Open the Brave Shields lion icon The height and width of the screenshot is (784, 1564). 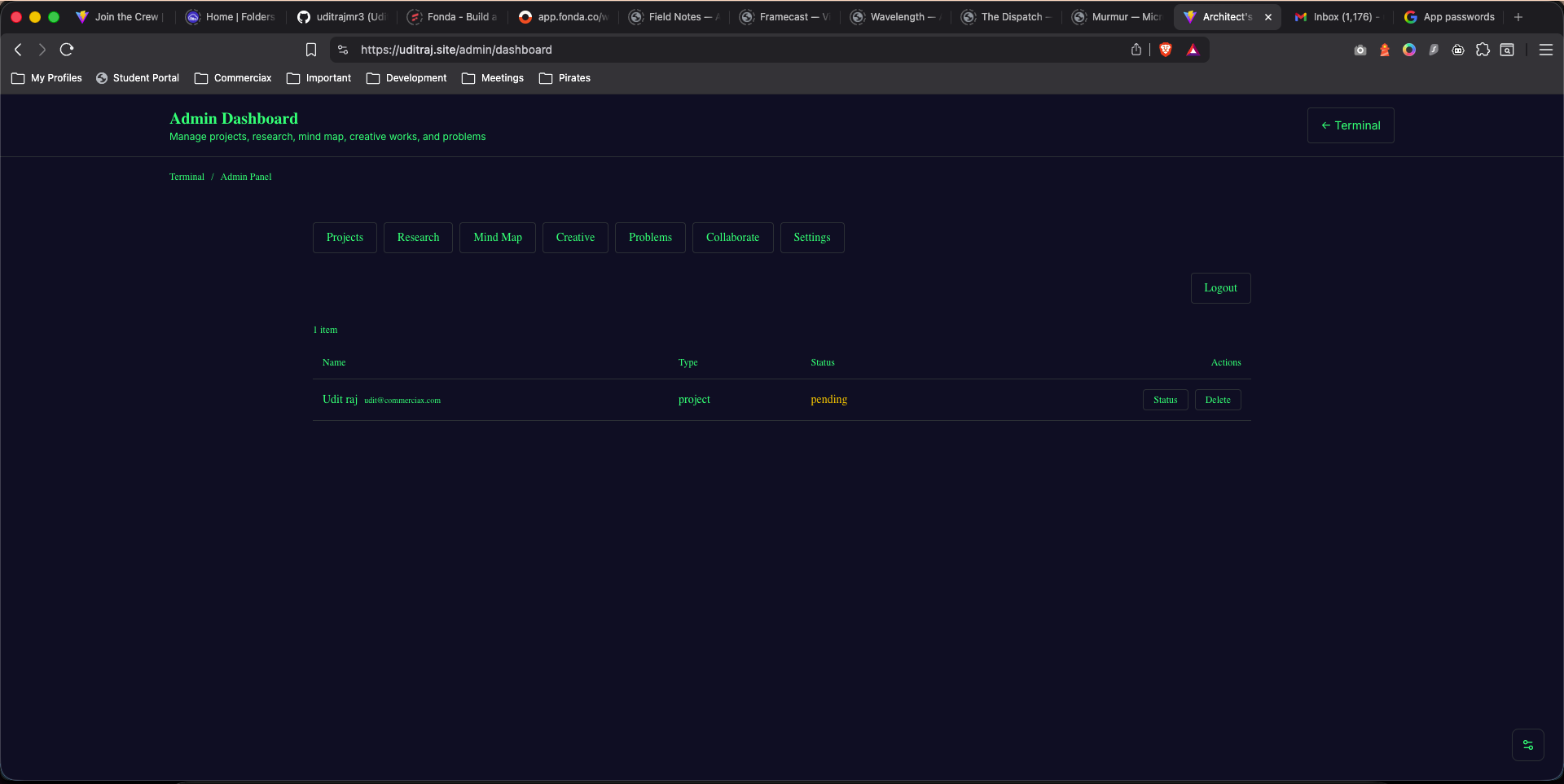pos(1166,50)
